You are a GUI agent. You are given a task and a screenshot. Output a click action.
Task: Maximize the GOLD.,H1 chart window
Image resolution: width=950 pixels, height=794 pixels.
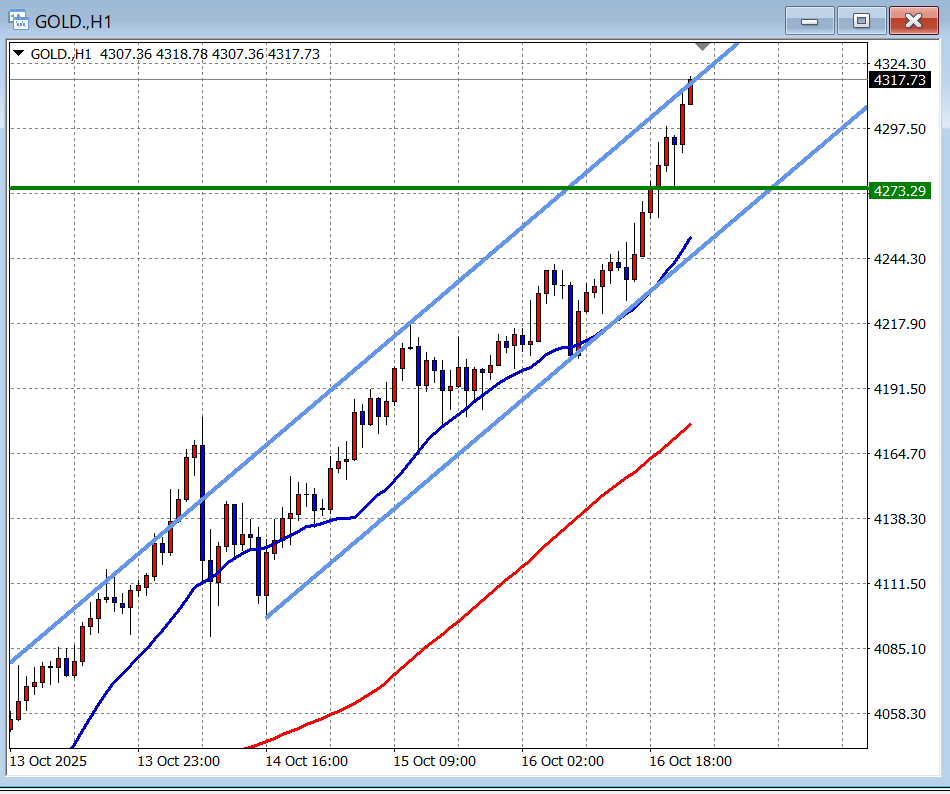(861, 20)
